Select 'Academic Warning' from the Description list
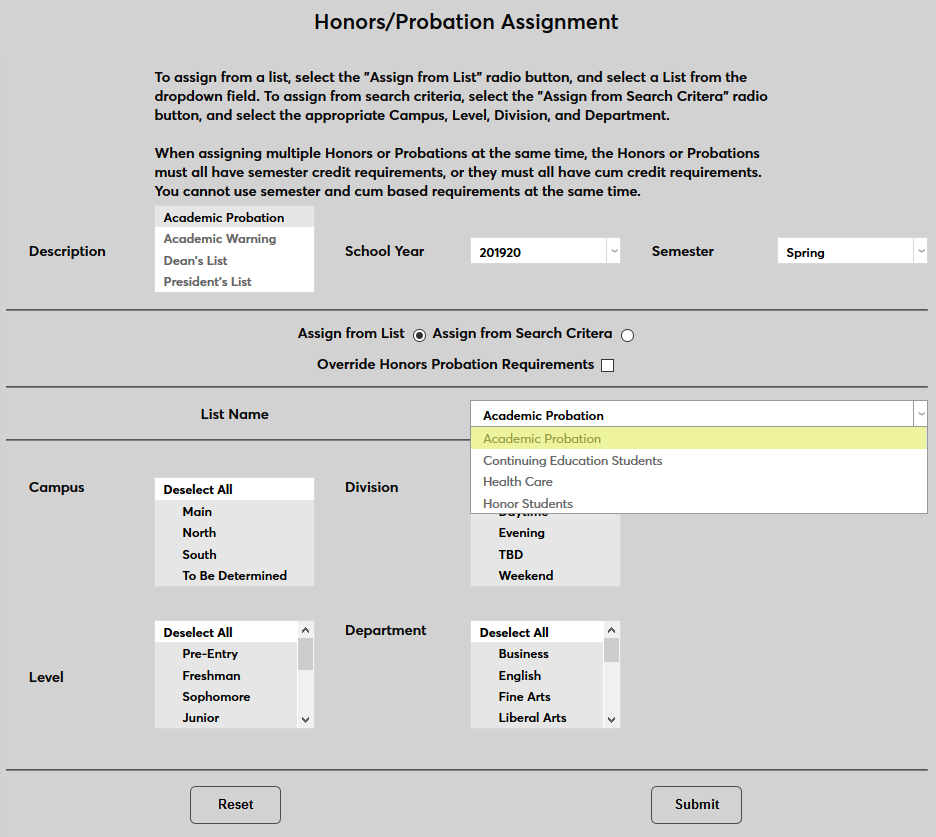Screen dimensions: 936x837 [219, 239]
